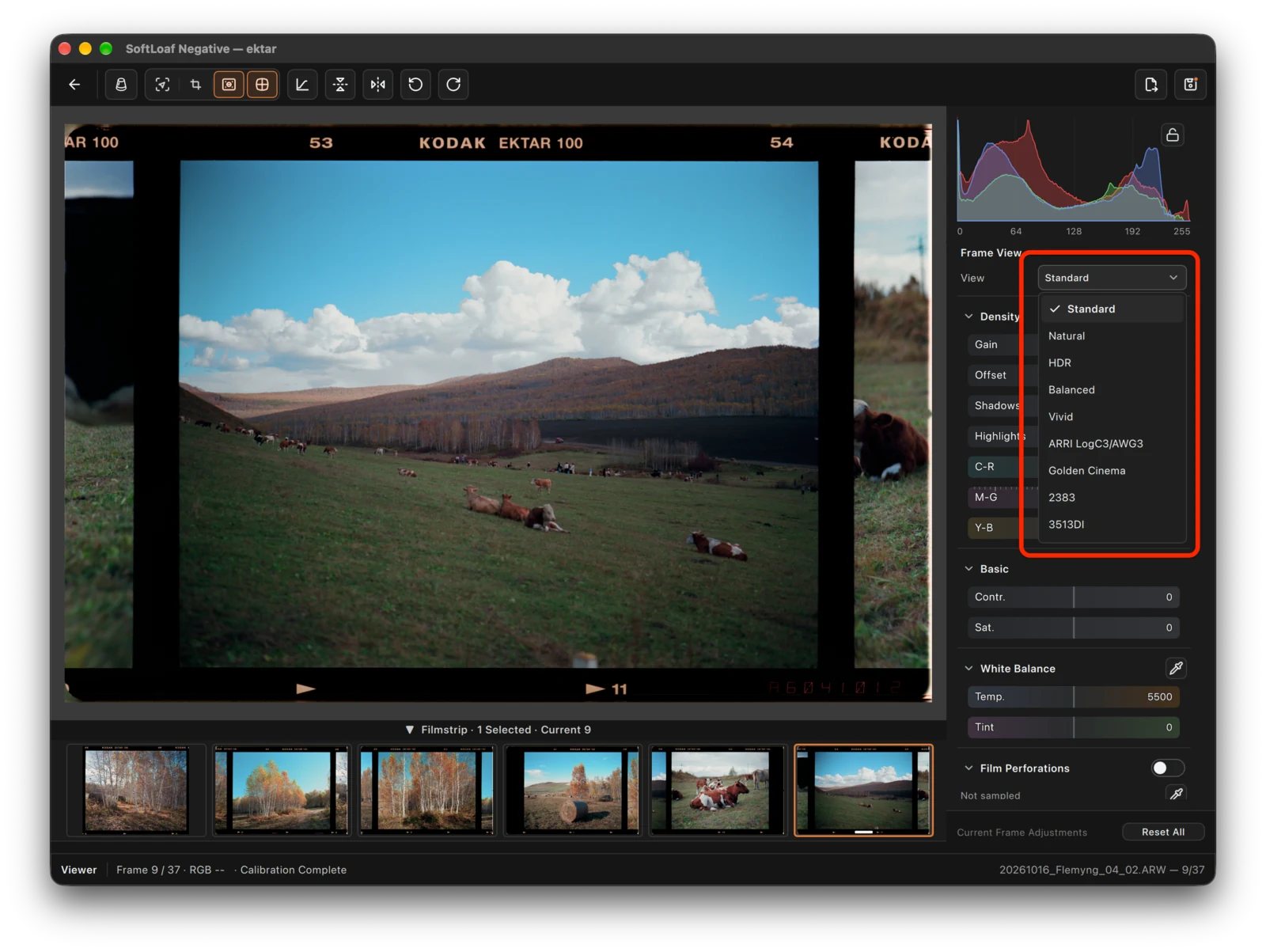Click the Temp. slider at 5500
1266x952 pixels.
pyautogui.click(x=1074, y=696)
